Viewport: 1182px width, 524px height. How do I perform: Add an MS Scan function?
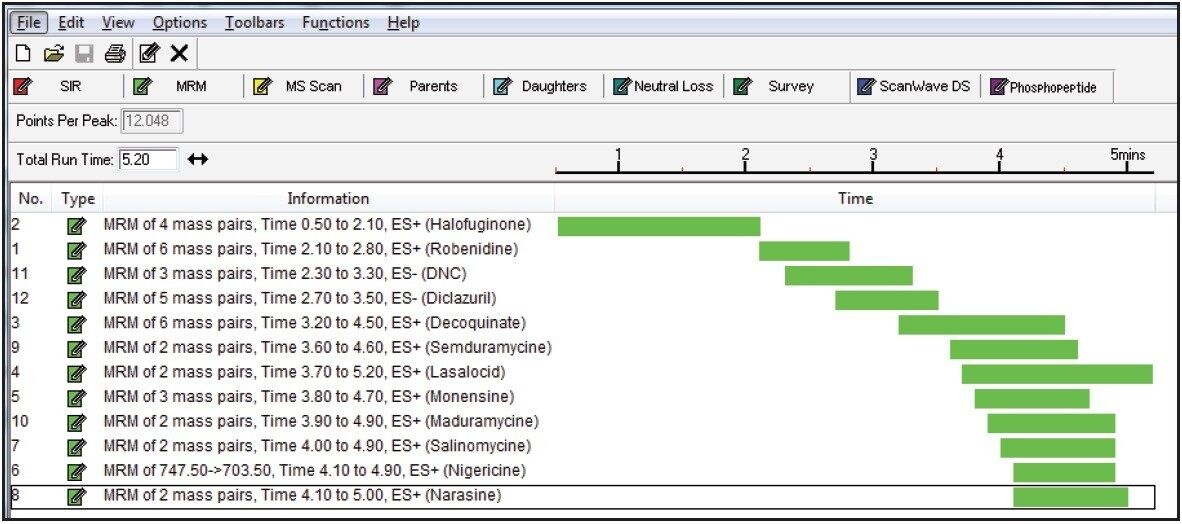305,87
